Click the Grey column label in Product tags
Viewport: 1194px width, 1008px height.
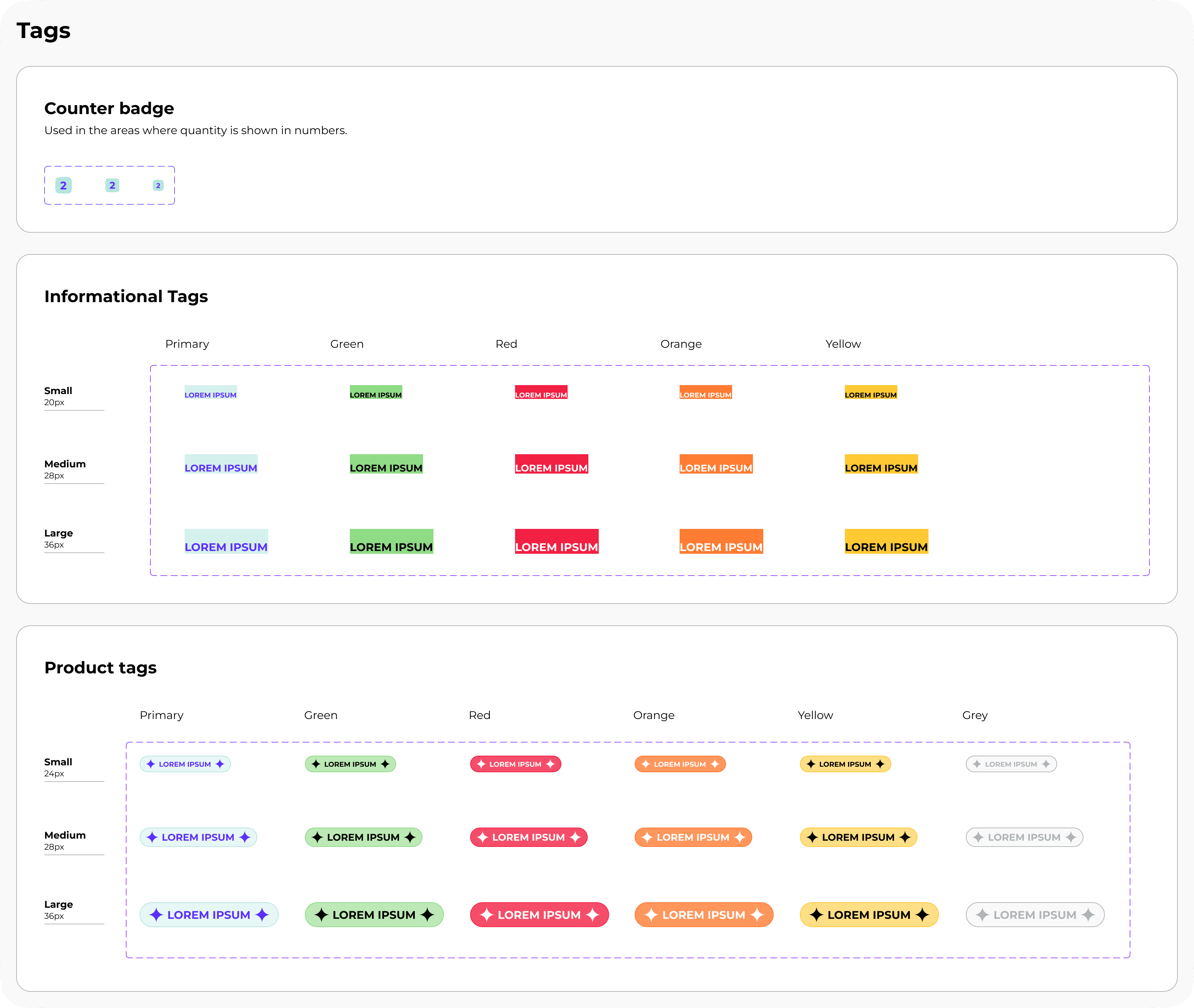point(974,716)
